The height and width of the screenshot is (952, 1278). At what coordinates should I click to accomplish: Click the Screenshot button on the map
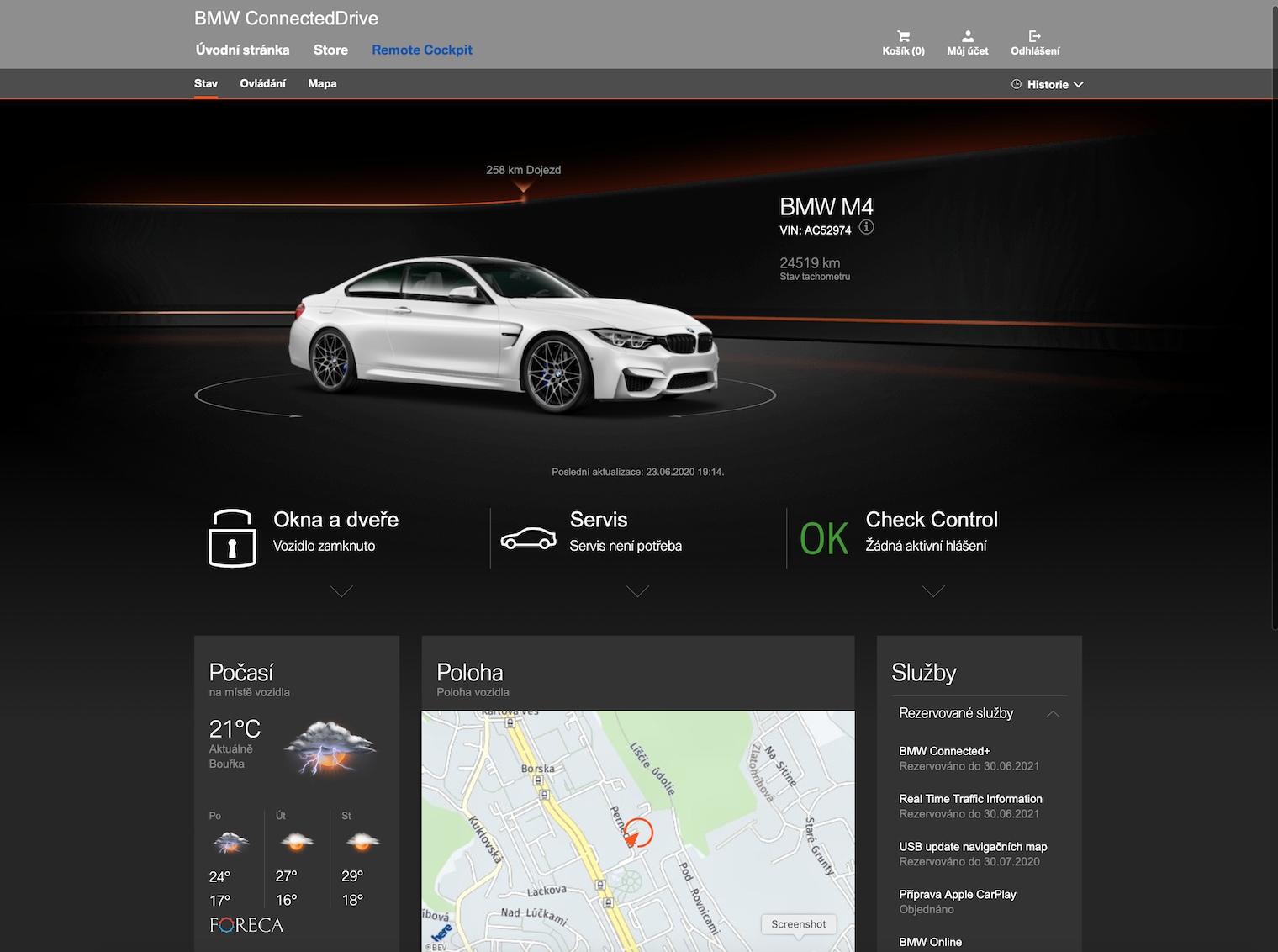(799, 924)
